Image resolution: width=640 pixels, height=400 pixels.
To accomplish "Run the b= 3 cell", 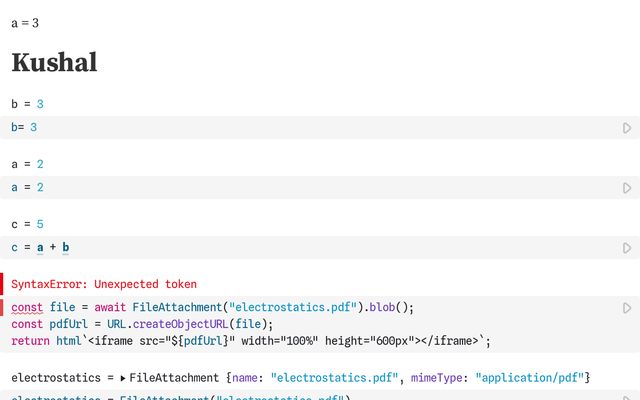I will click(x=627, y=128).
